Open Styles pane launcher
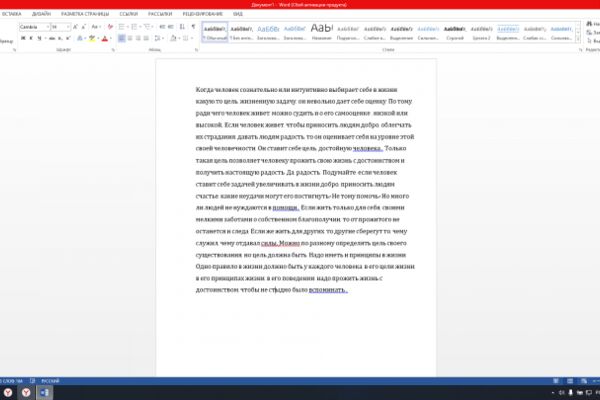 (580, 50)
